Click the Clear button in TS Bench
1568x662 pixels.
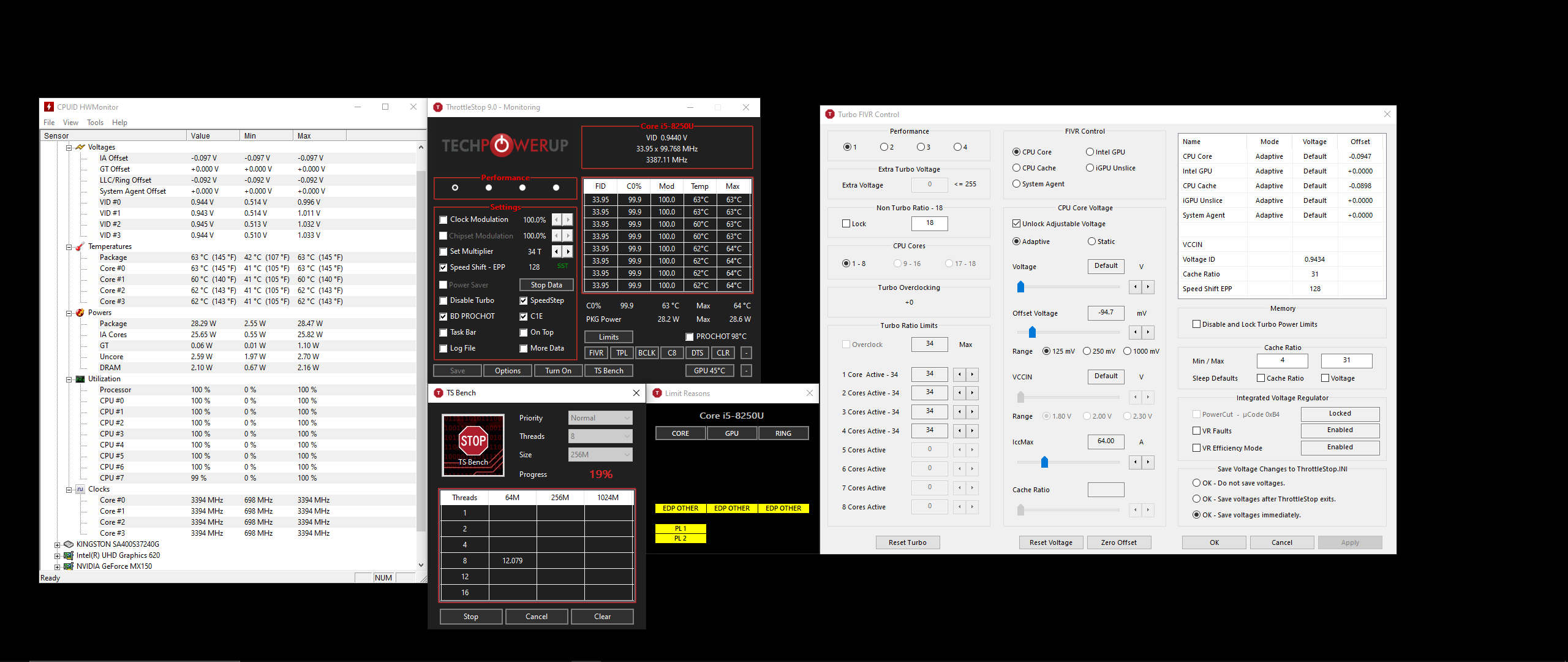[x=602, y=617]
